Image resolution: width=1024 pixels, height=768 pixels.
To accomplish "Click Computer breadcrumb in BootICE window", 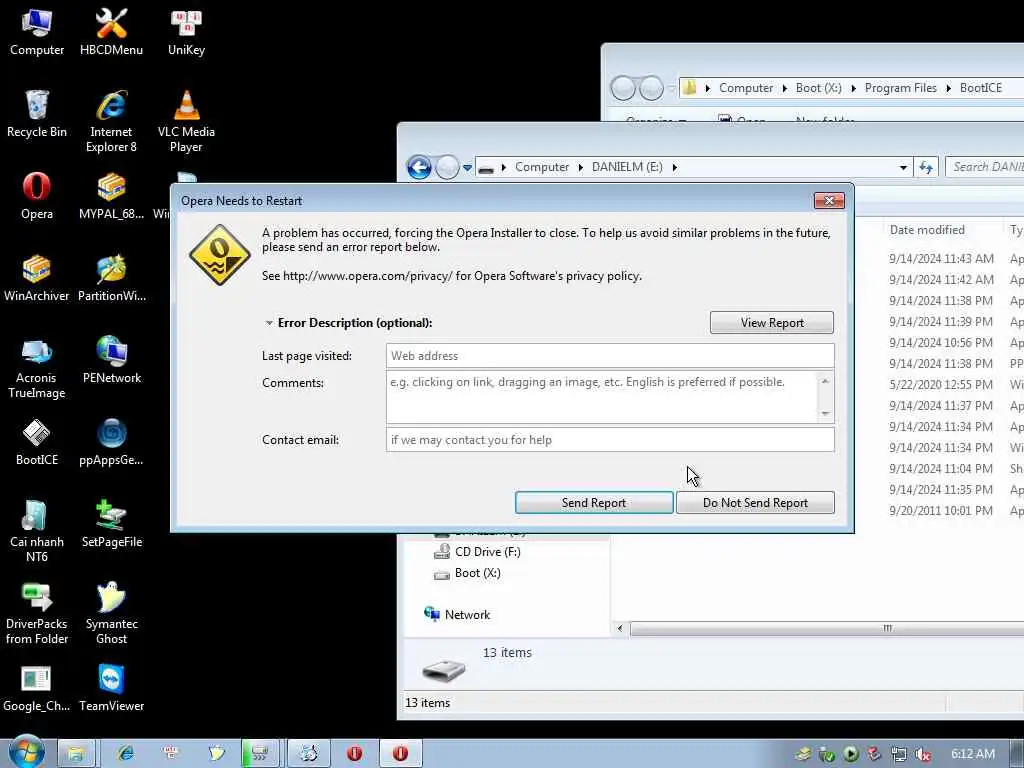I will coord(746,88).
